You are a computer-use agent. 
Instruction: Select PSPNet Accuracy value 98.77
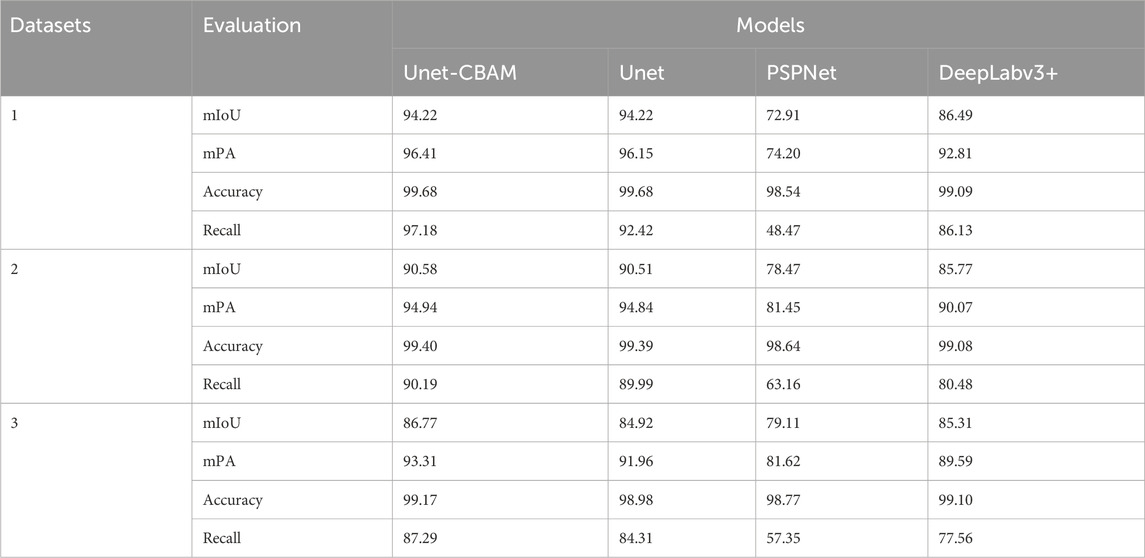[x=784, y=500]
